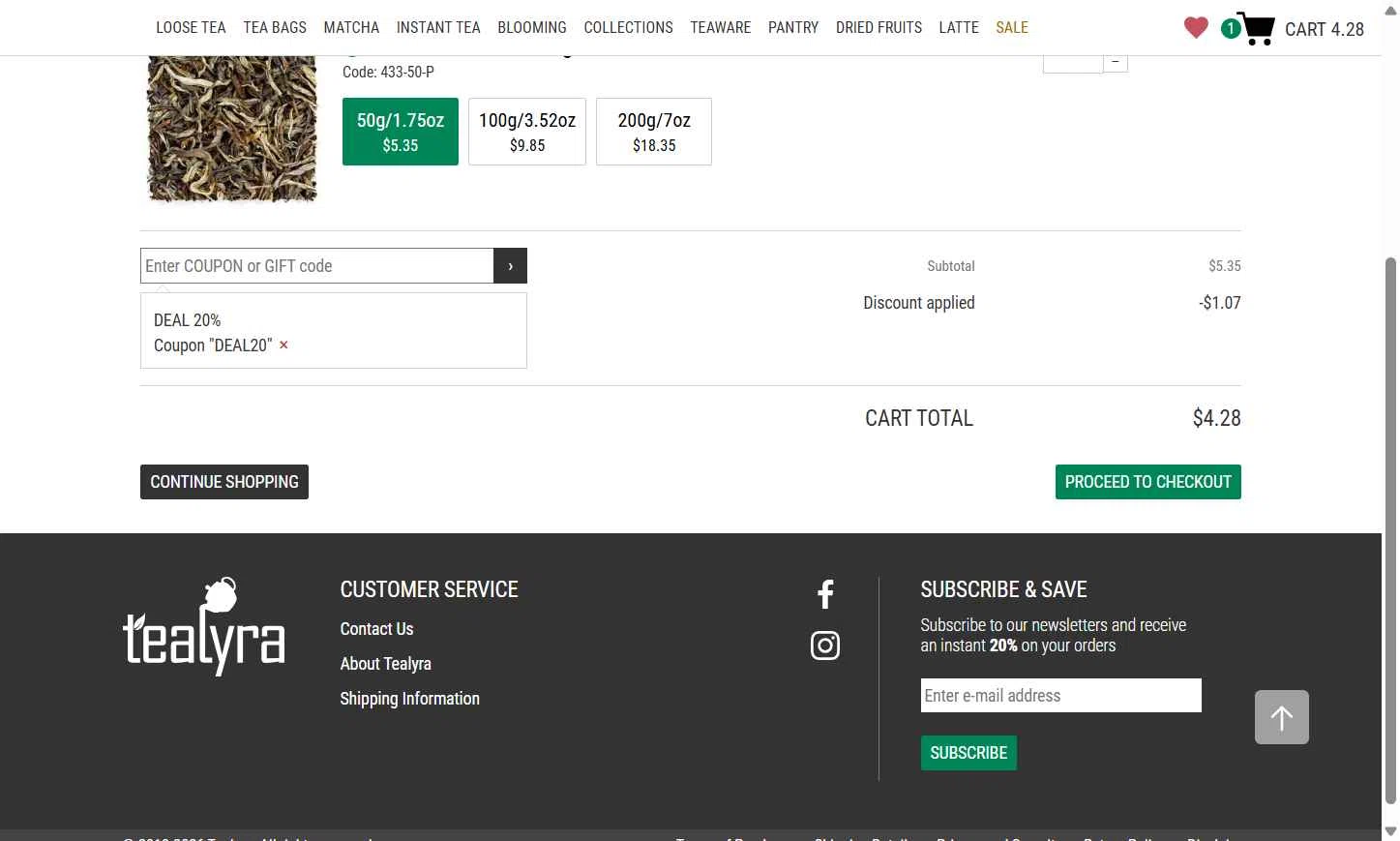Open the BLOOMING menu
Screen dimensions: 1400x841
coord(532,27)
